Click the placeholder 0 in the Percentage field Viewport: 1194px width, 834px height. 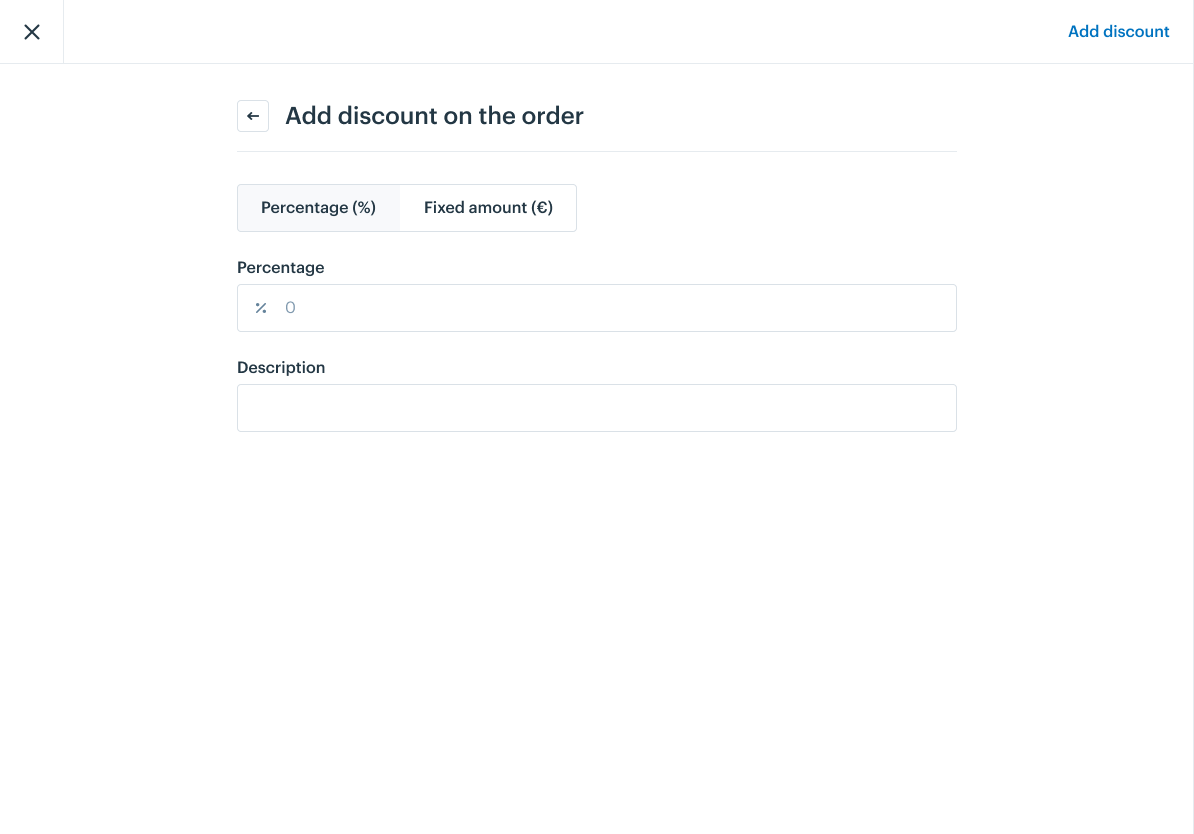290,308
